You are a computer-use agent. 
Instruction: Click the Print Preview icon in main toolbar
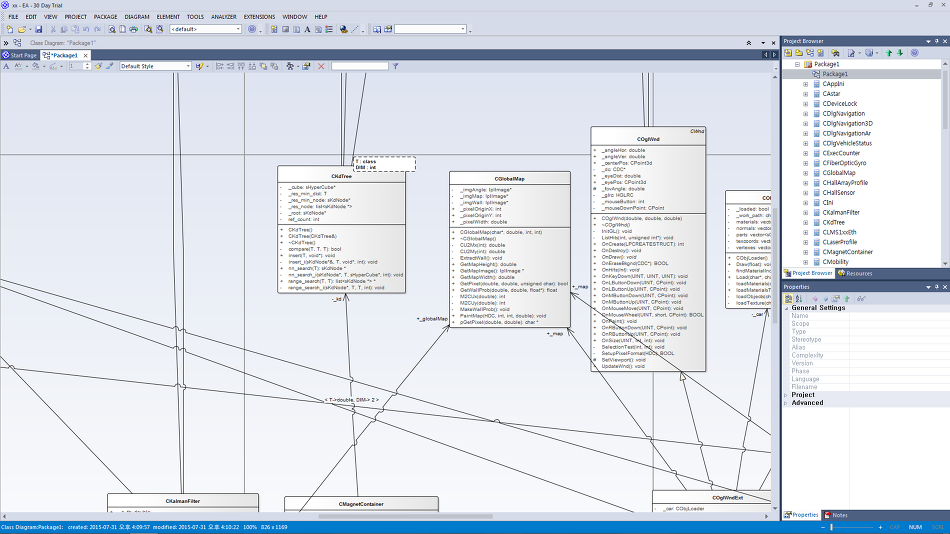tap(112, 29)
